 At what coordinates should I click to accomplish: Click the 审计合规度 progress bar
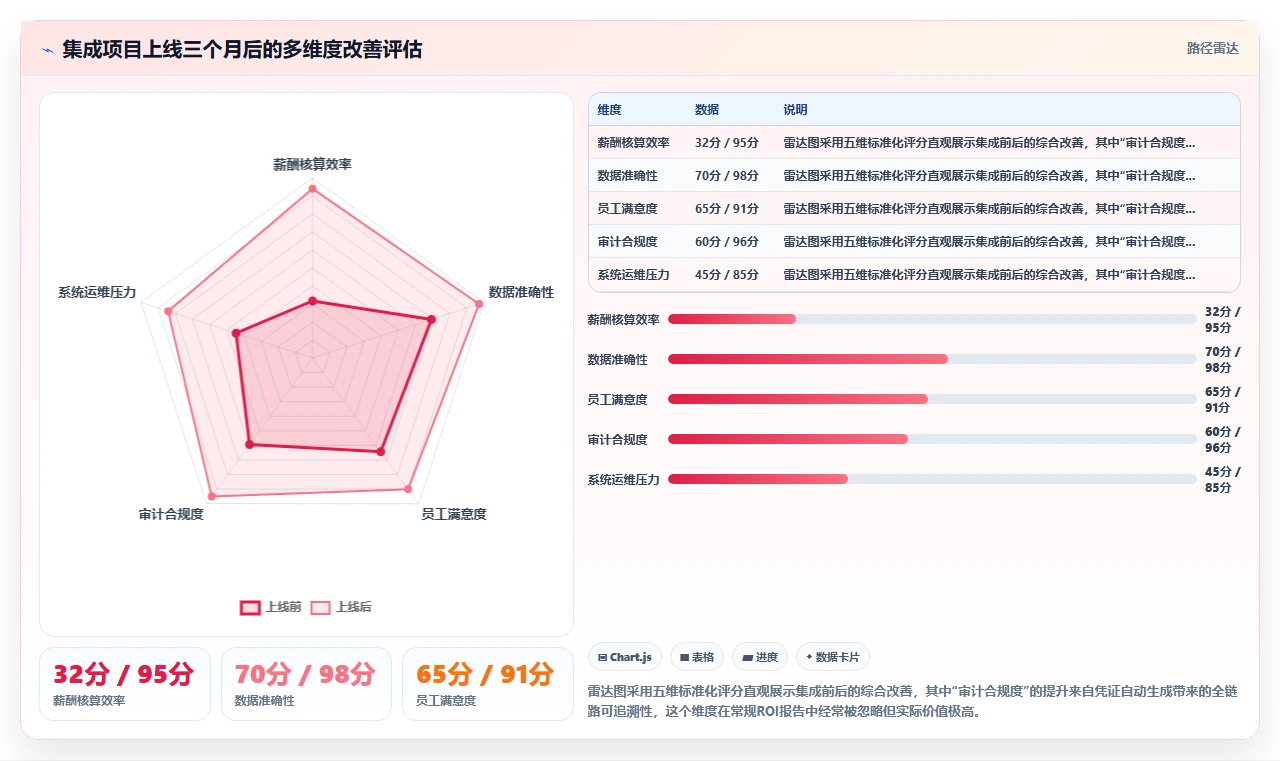[932, 439]
